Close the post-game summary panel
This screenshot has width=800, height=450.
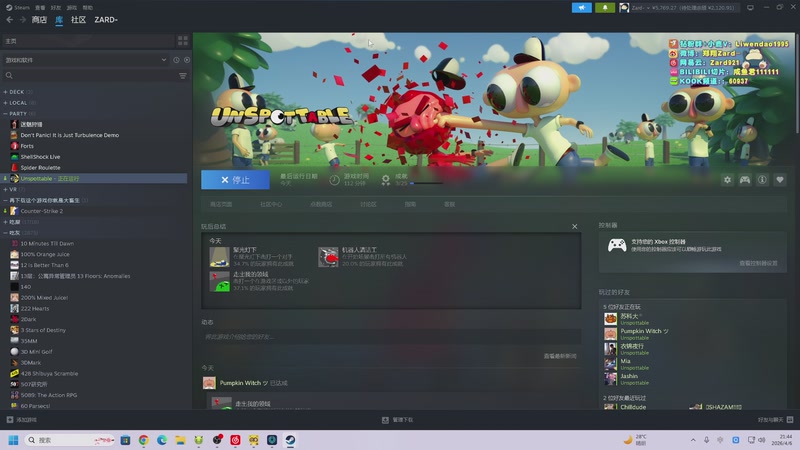[x=574, y=227]
